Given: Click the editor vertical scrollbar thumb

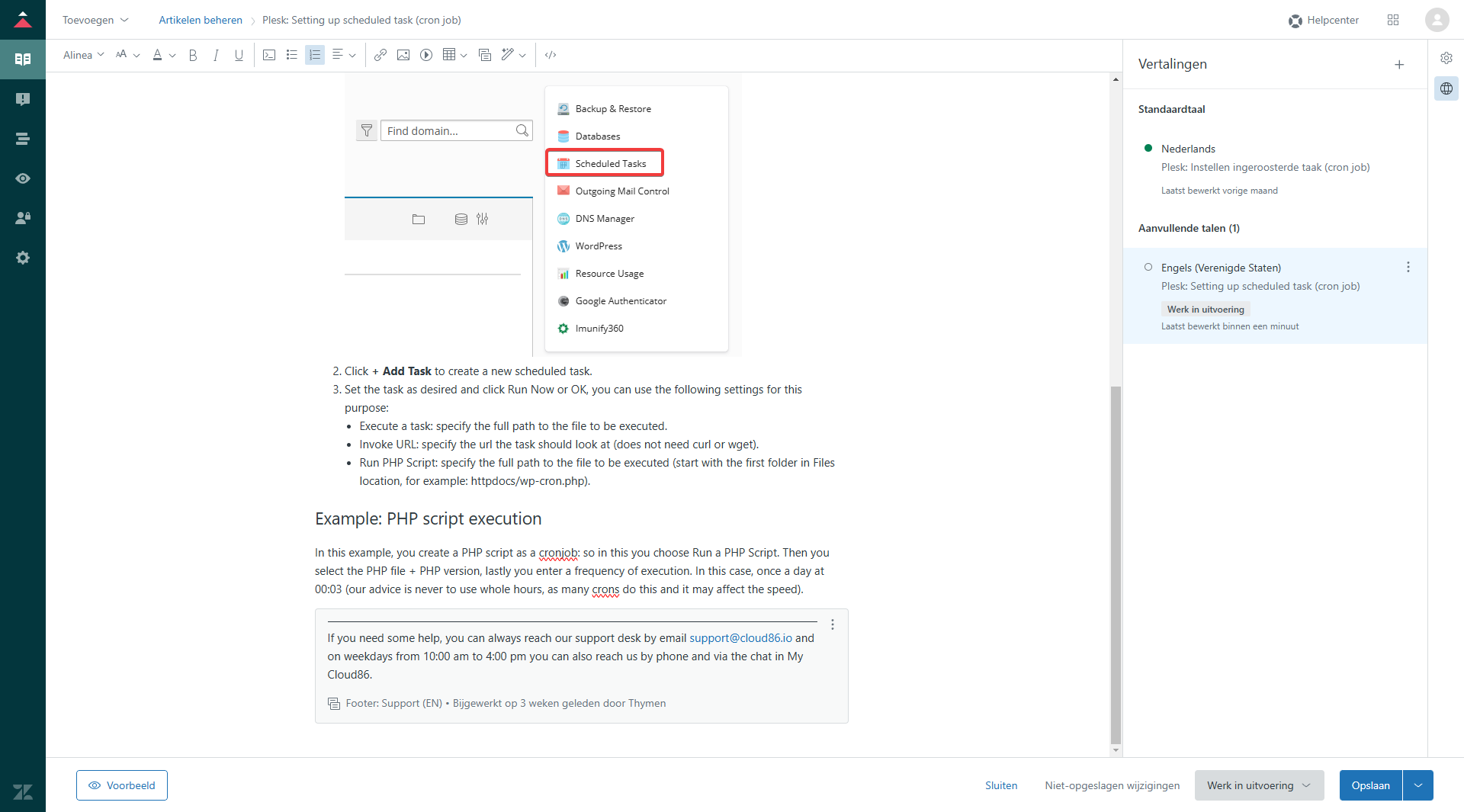Looking at the screenshot, I should point(1116,564).
